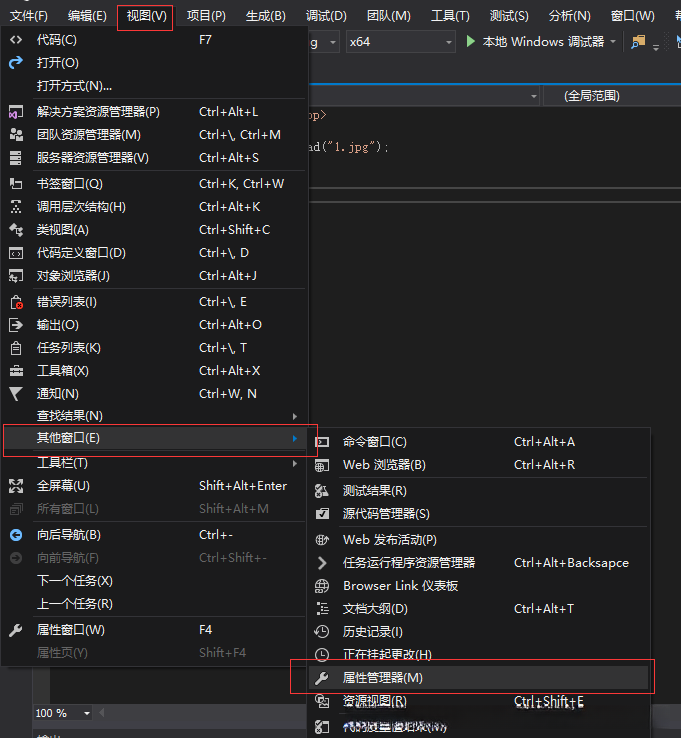
Task: Open the Test (测试) menu
Action: (x=509, y=16)
